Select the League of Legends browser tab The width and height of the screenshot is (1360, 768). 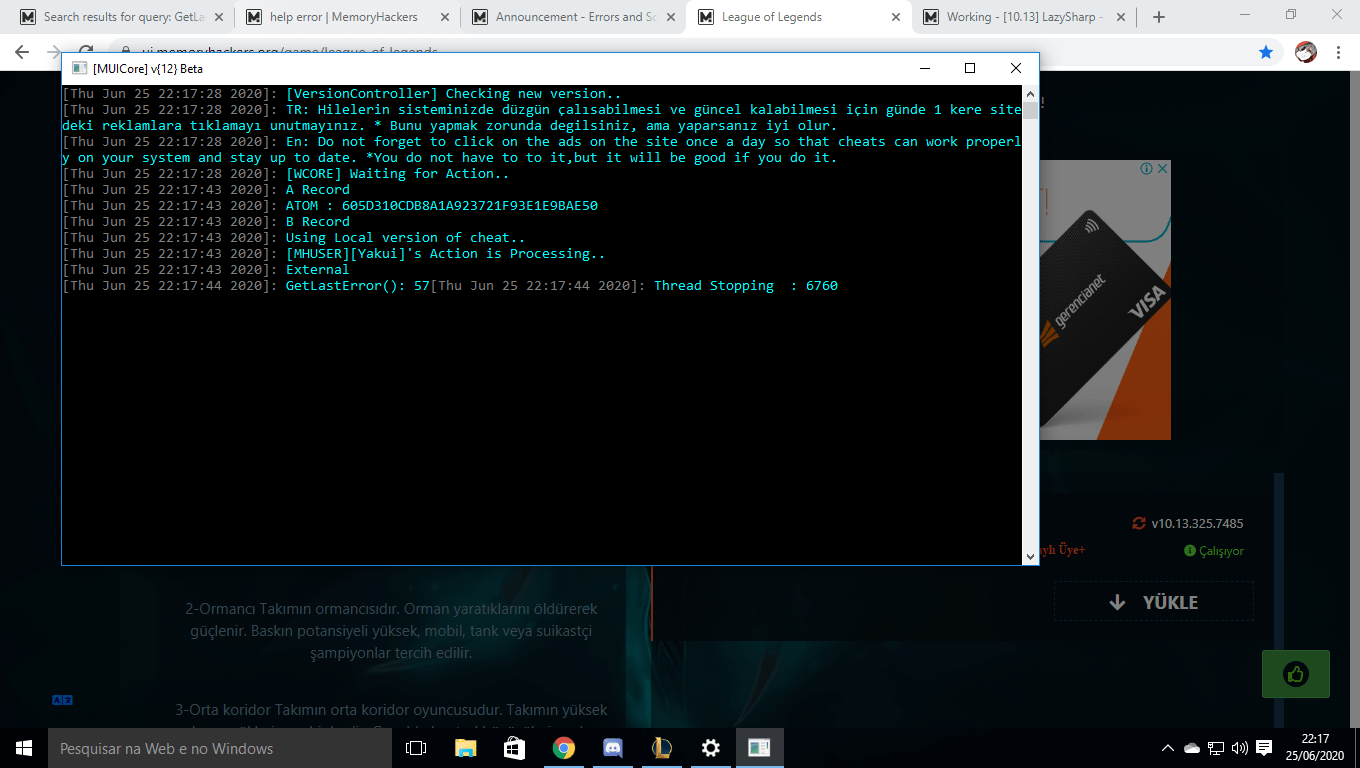coord(797,17)
